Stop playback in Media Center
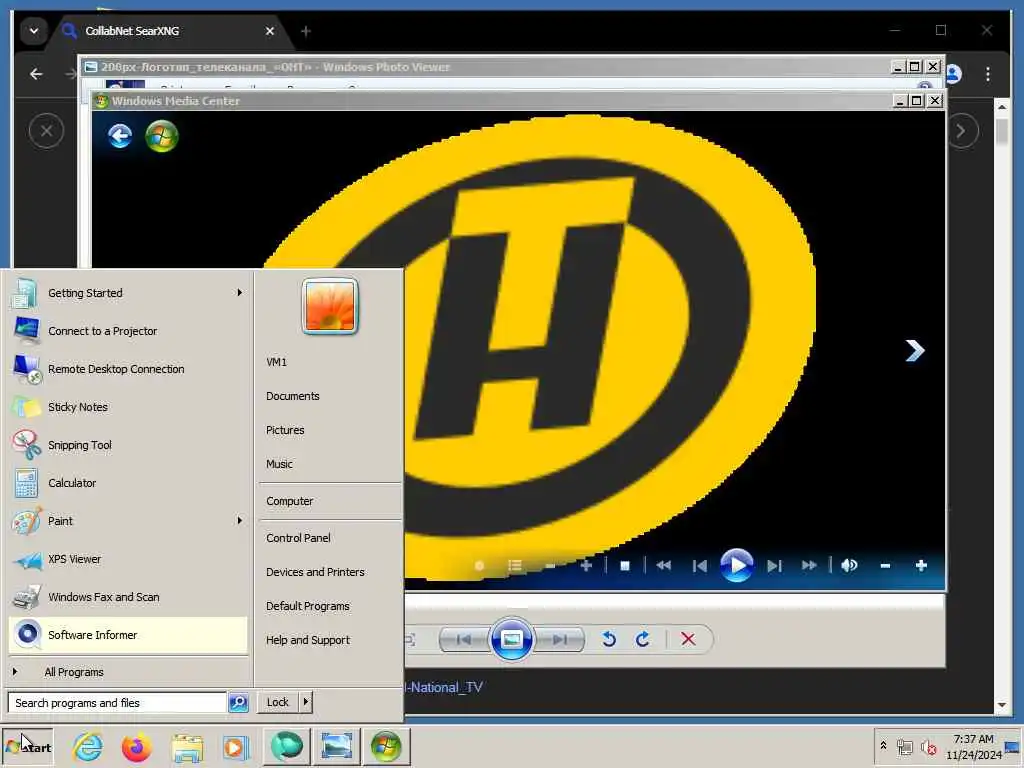The image size is (1024, 768). point(625,566)
